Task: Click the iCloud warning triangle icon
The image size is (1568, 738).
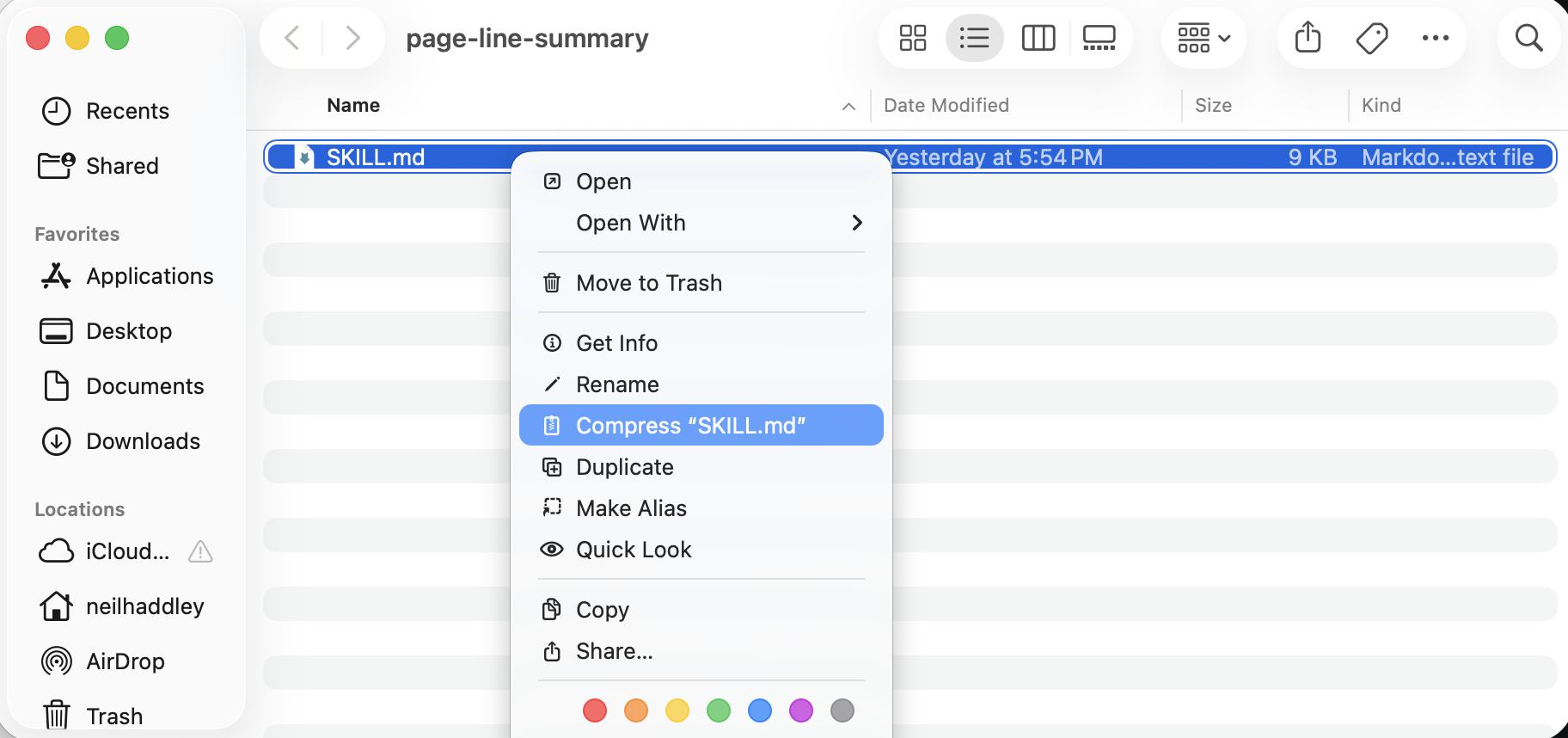Action: pos(200,551)
